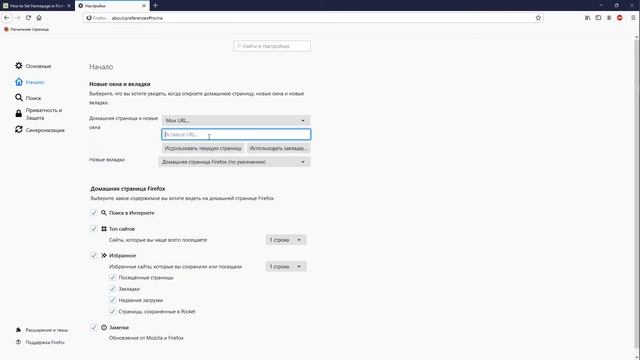This screenshot has height=360, width=640.
Task: Open the Новые вкладки dropdown
Action: click(x=234, y=162)
